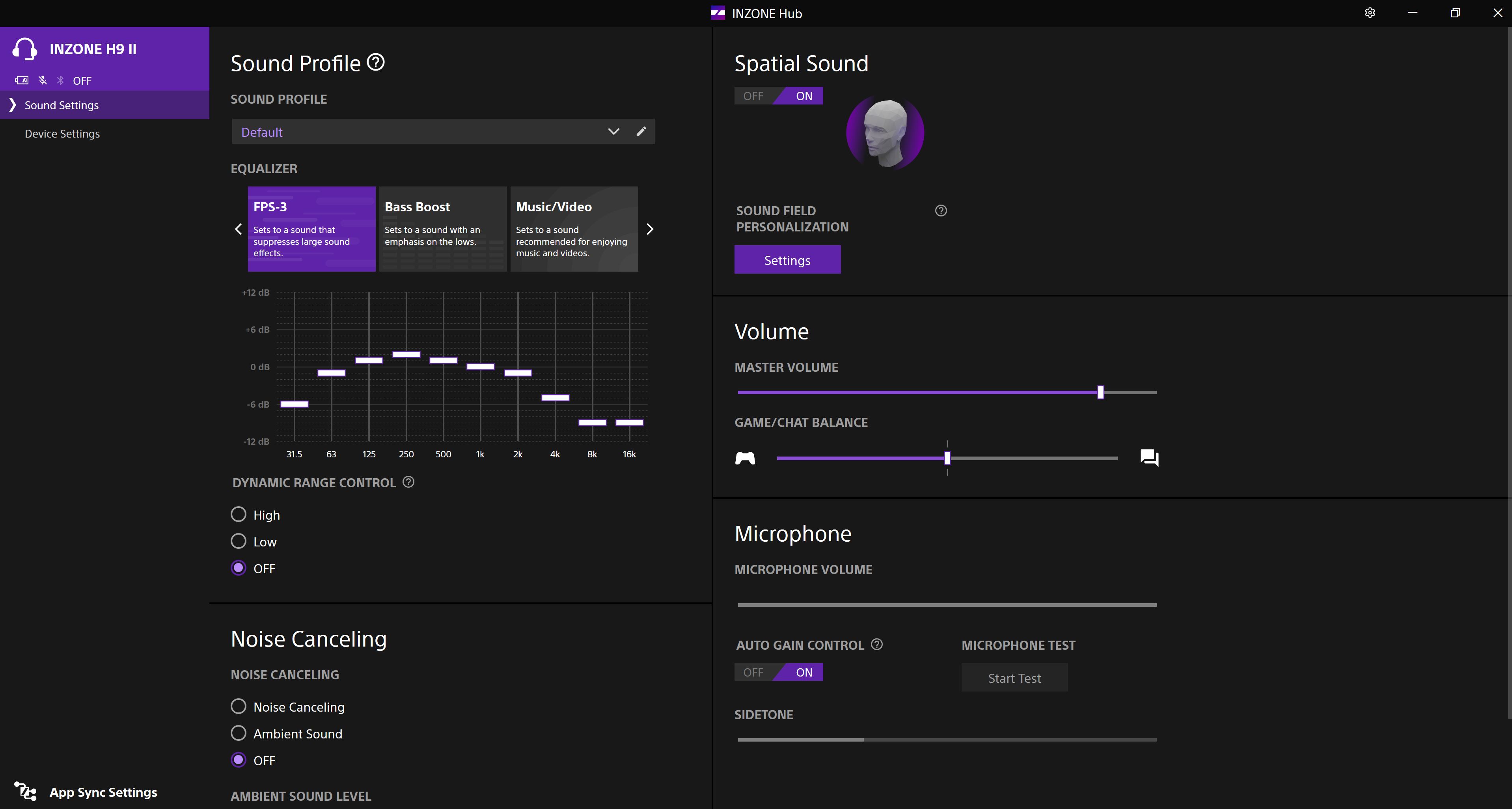Select the Ambient Sound radio option
1512x809 pixels.
pos(238,733)
